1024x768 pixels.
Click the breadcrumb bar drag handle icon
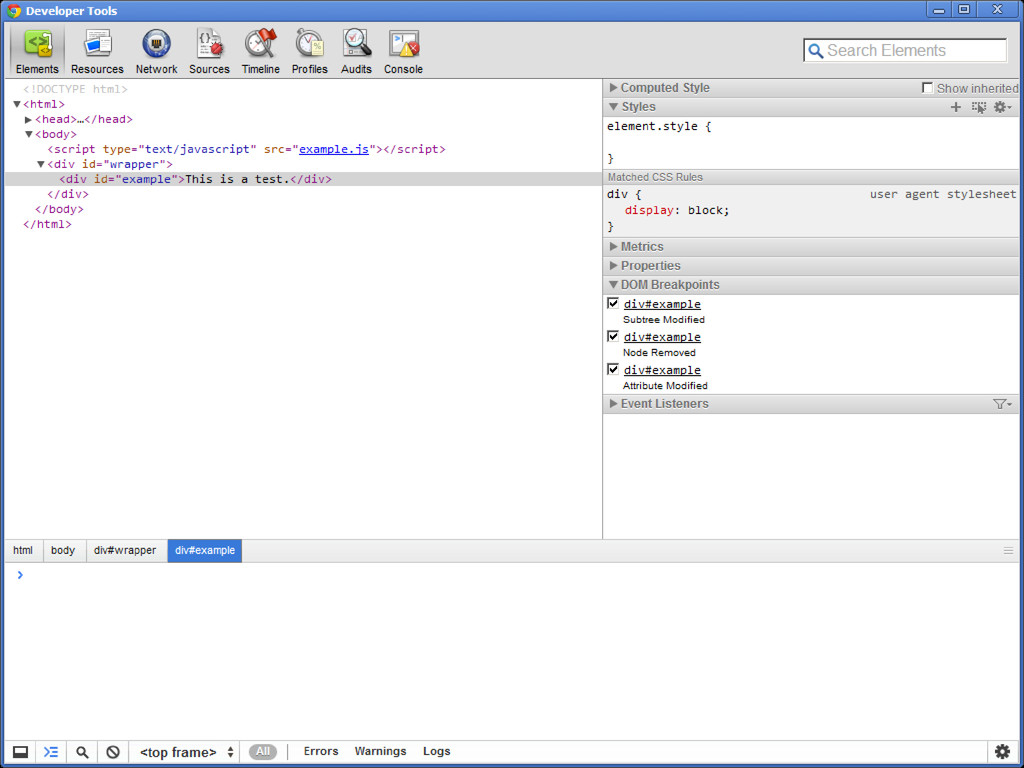[1008, 551]
